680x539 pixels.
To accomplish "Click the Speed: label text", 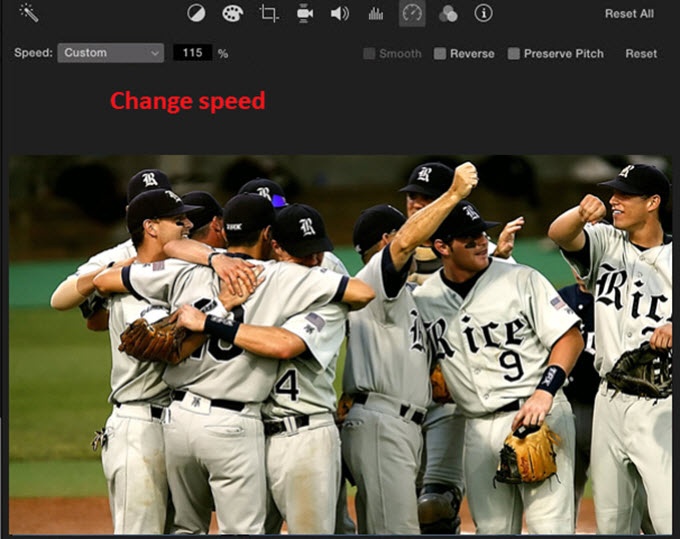I will 33,53.
